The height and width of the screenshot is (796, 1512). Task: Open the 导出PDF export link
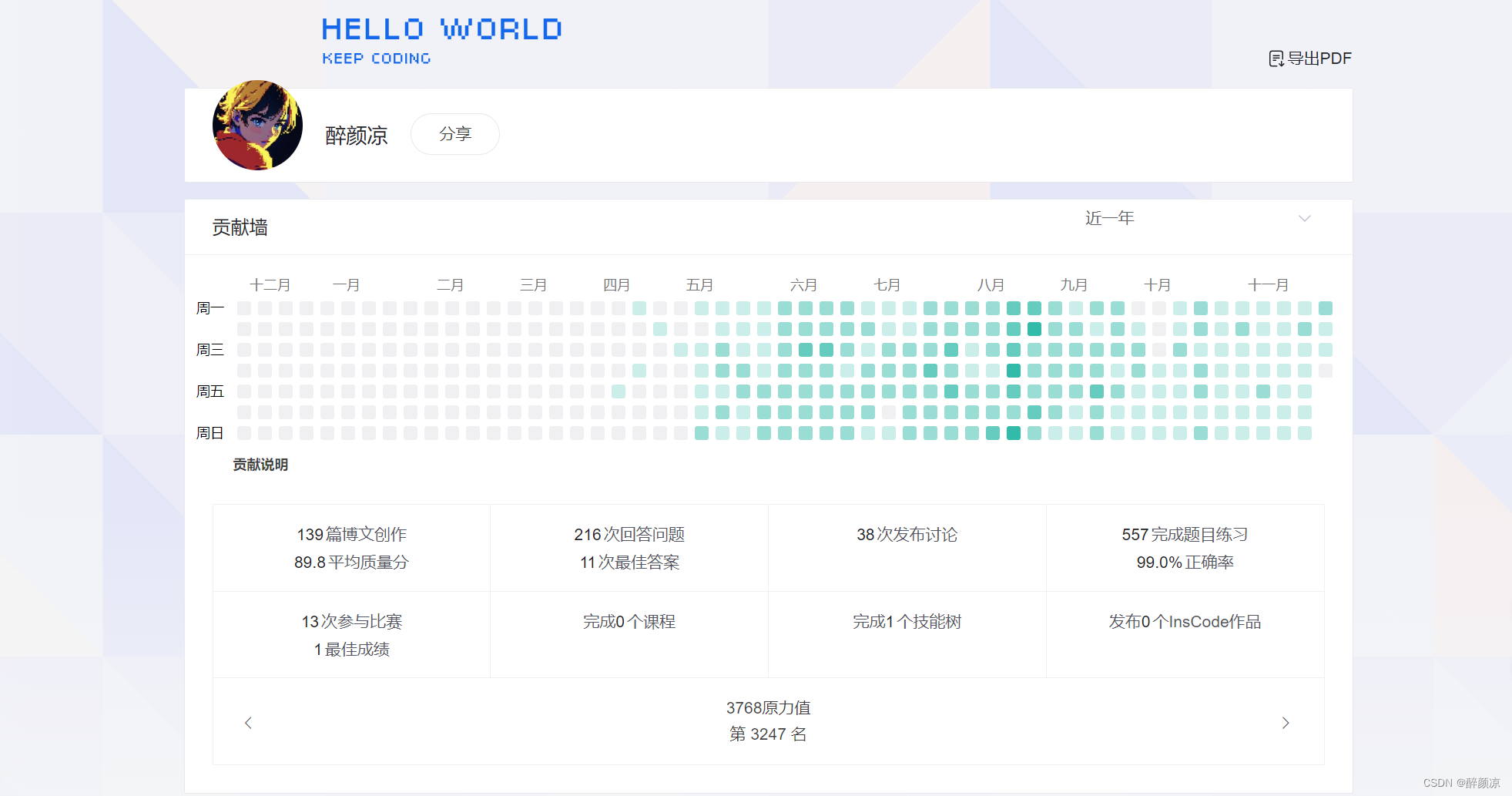1310,59
